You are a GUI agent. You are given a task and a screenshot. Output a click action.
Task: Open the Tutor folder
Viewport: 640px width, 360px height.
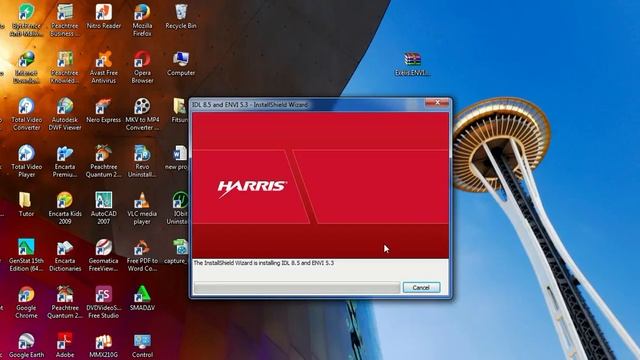pyautogui.click(x=26, y=204)
